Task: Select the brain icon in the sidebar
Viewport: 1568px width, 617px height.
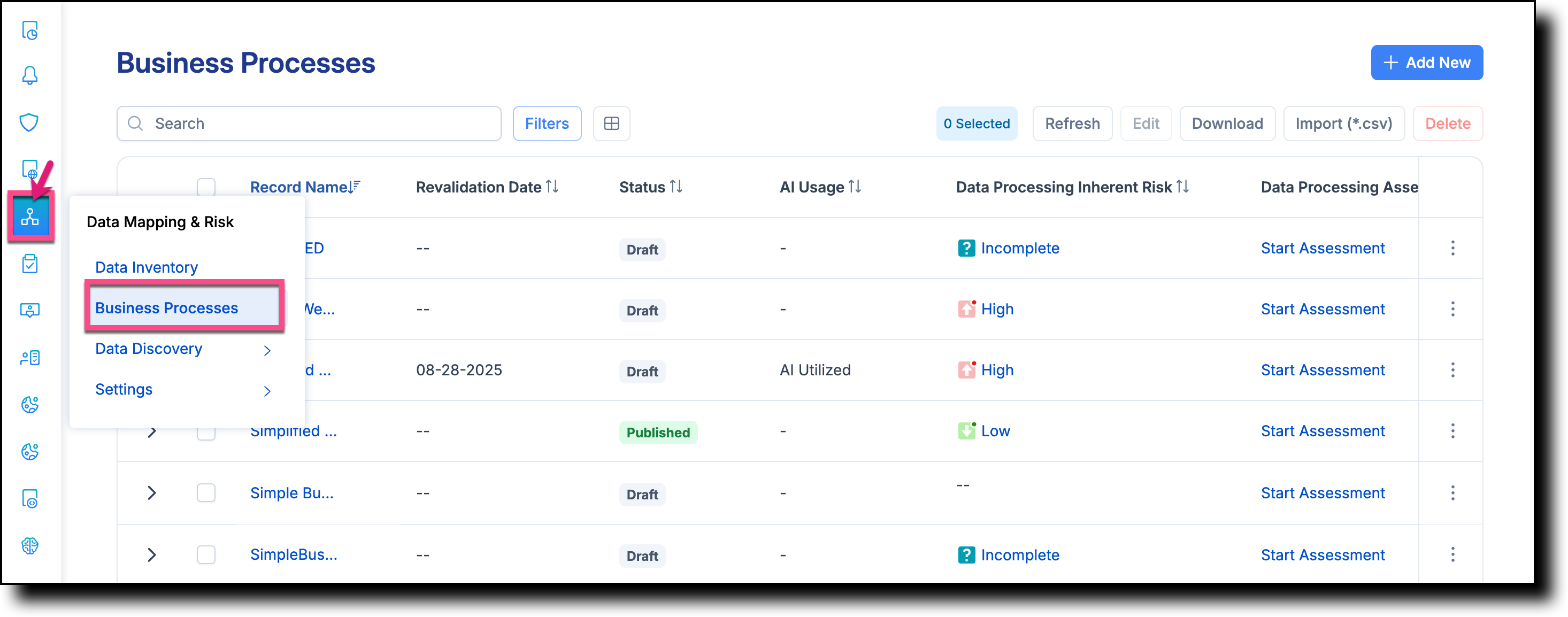Action: coord(30,546)
